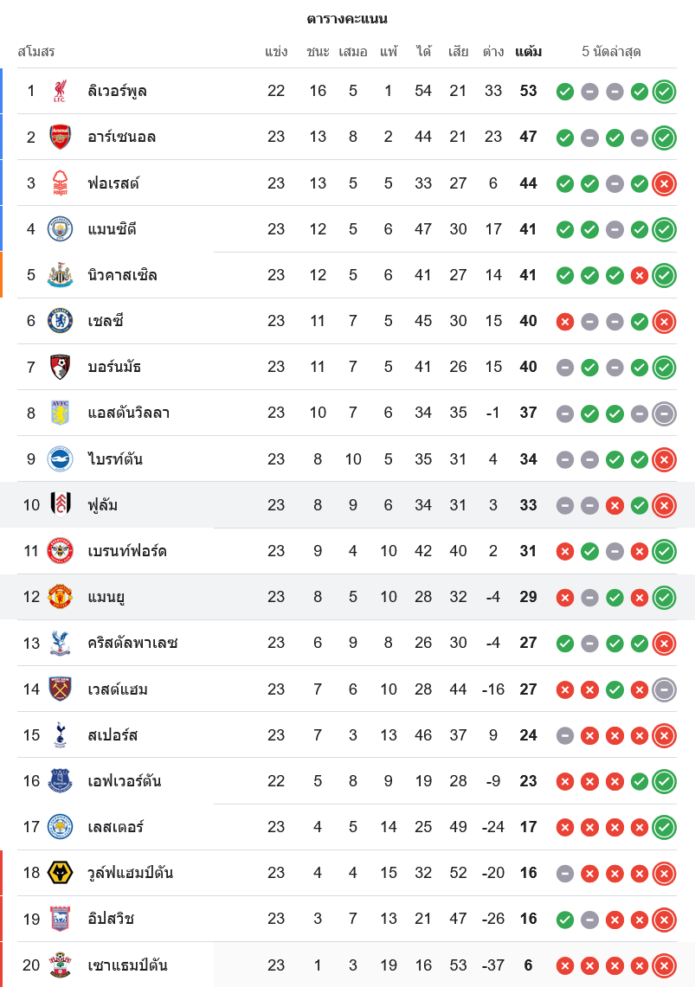Click the สโมสร club column header

(36, 51)
